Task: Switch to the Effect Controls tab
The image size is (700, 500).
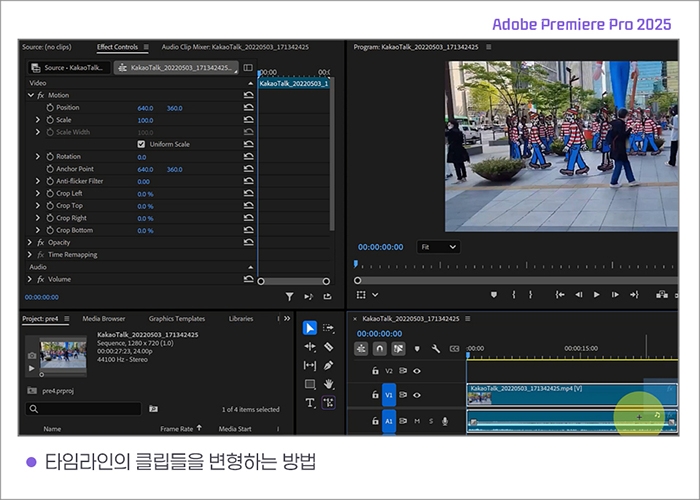Action: 117,47
